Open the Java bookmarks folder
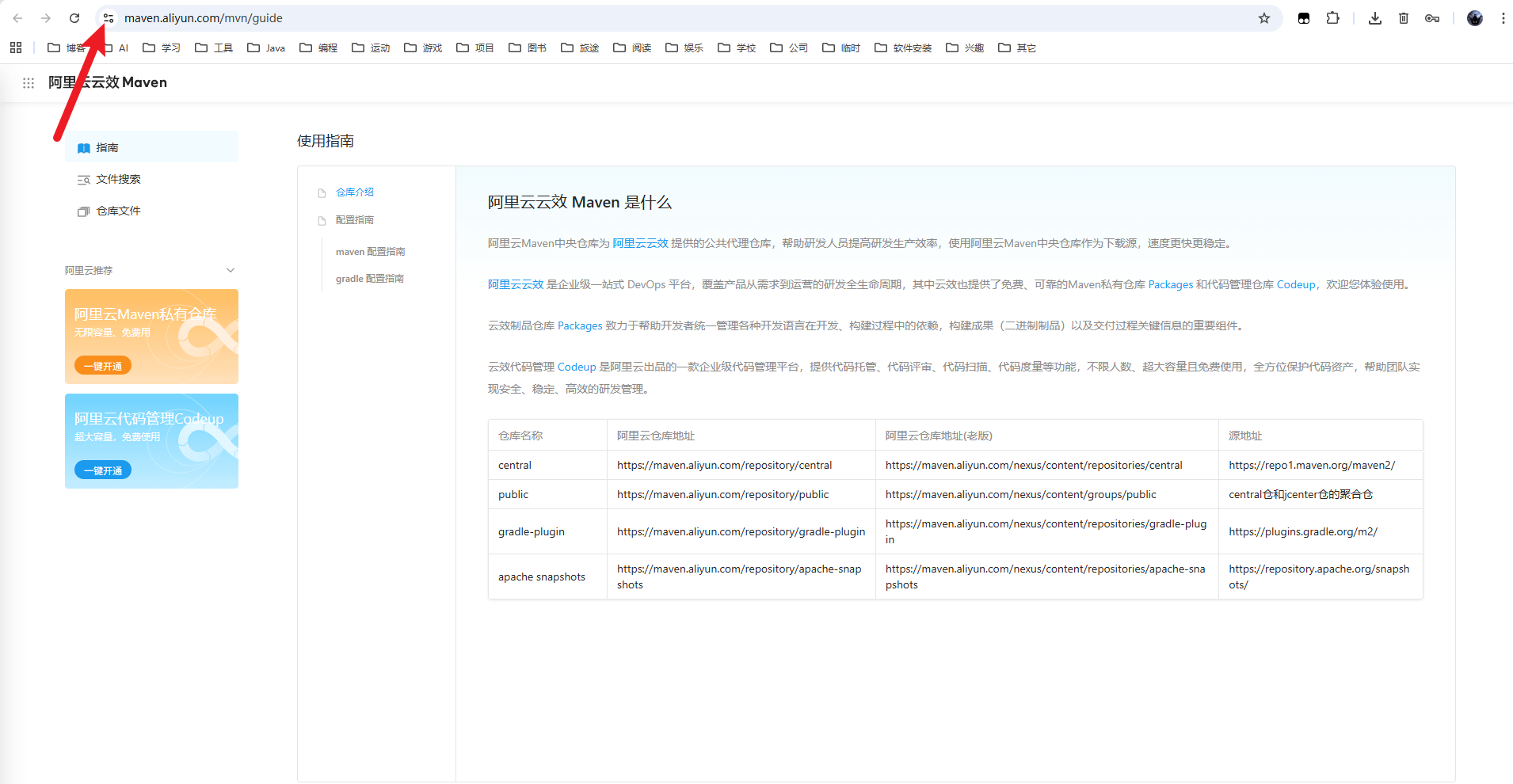Viewport: 1513px width, 784px height. click(x=266, y=48)
